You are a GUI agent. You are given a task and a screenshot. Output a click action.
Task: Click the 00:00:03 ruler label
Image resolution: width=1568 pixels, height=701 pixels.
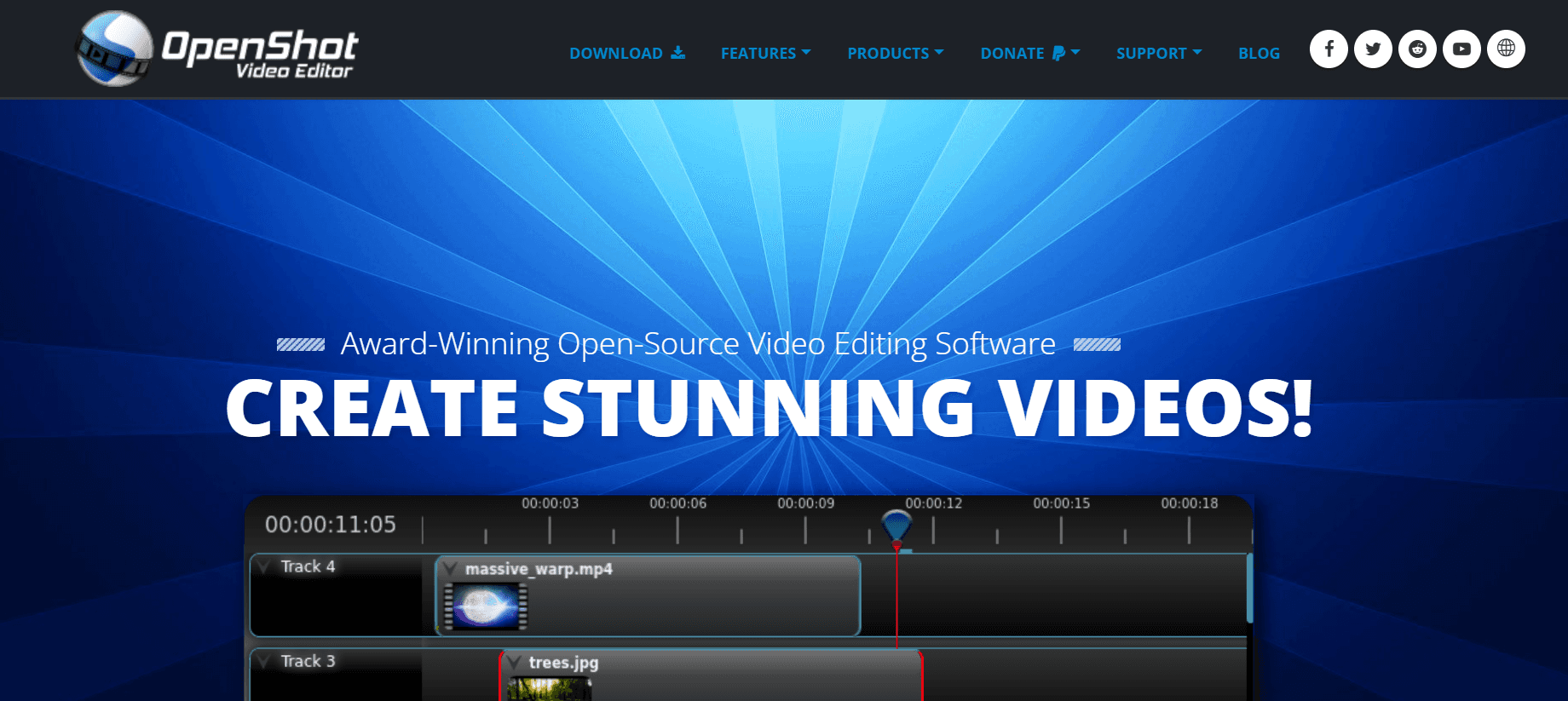point(550,503)
